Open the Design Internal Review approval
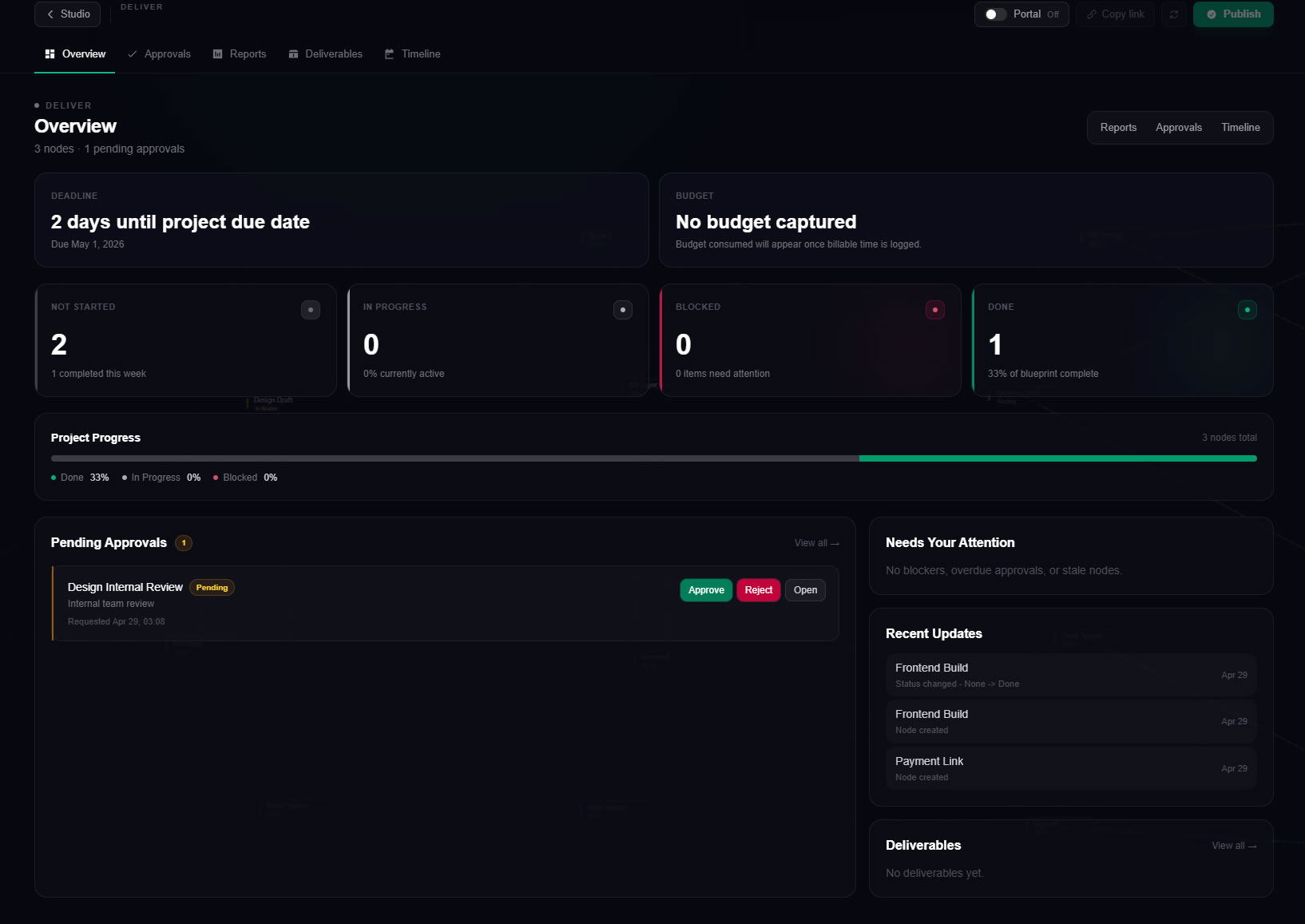The width and height of the screenshot is (1305, 924). pos(805,589)
